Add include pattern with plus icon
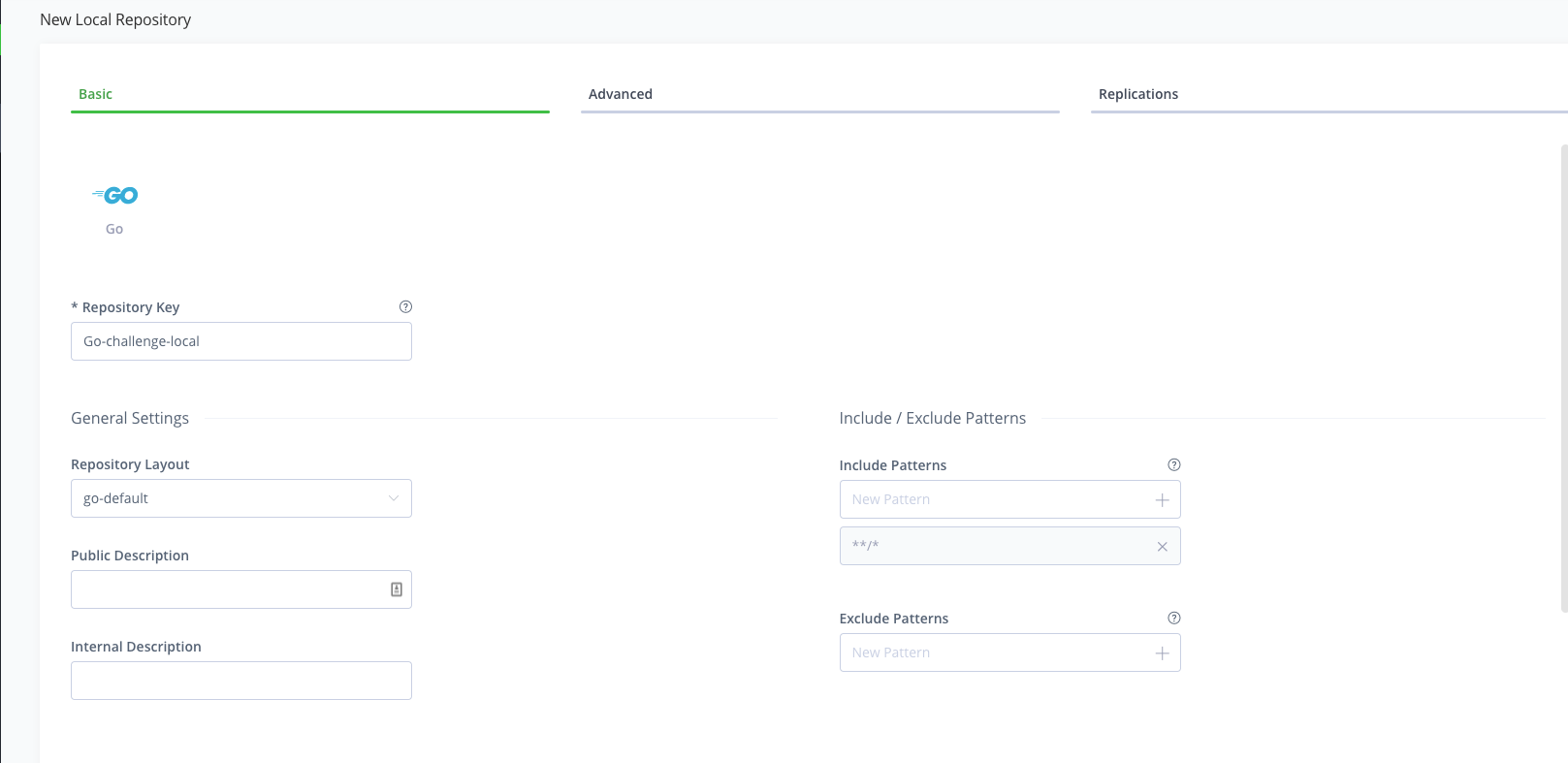 1162,500
